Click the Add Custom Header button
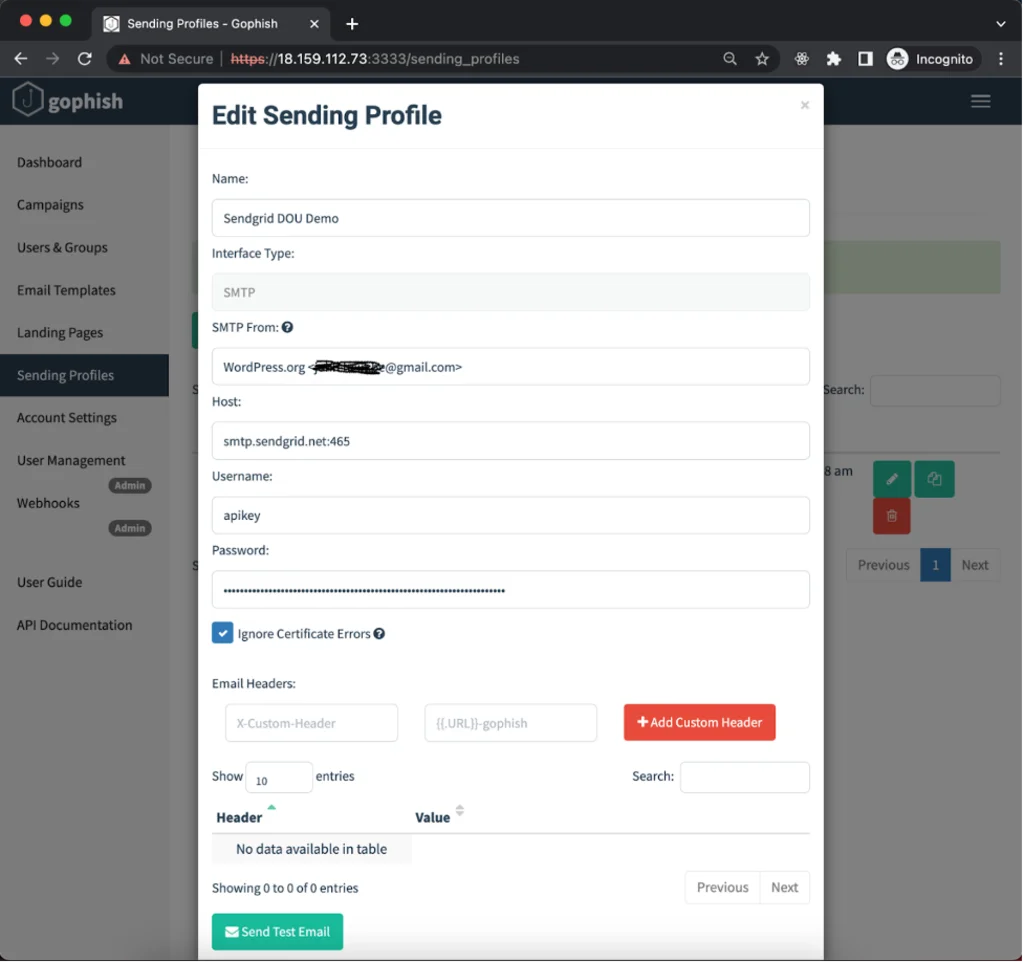Screen dimensions: 1024x962 pos(699,722)
